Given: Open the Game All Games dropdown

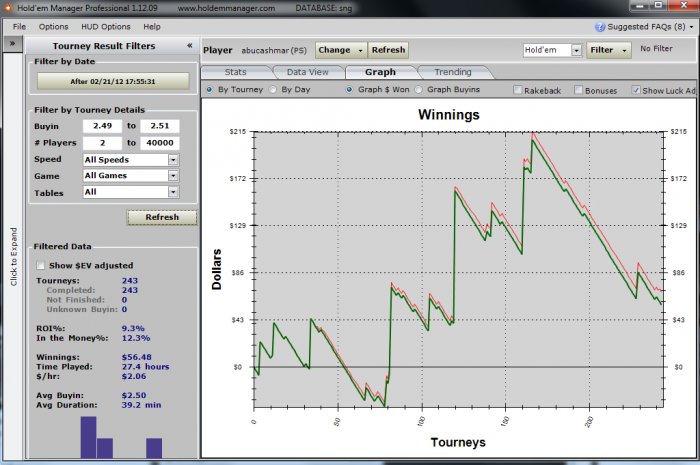Looking at the screenshot, I should click(173, 176).
